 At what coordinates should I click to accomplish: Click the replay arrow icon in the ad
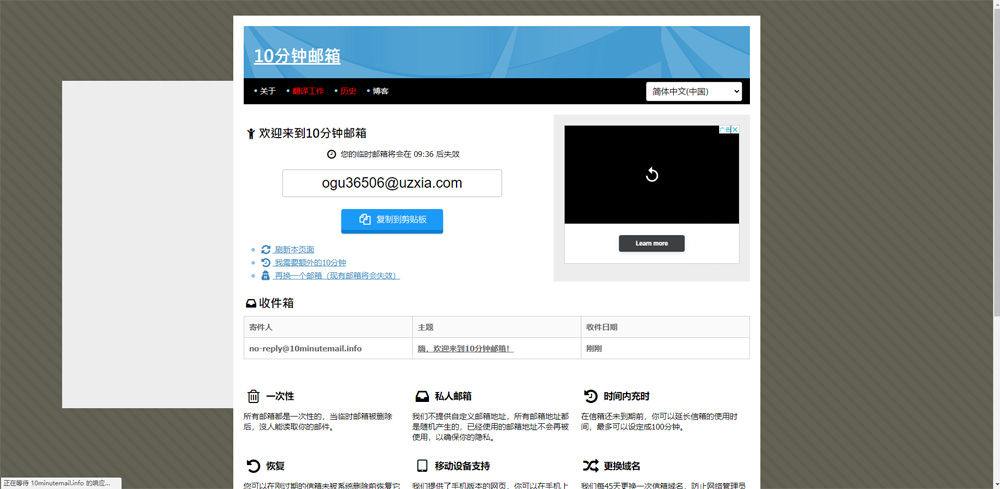coord(651,175)
